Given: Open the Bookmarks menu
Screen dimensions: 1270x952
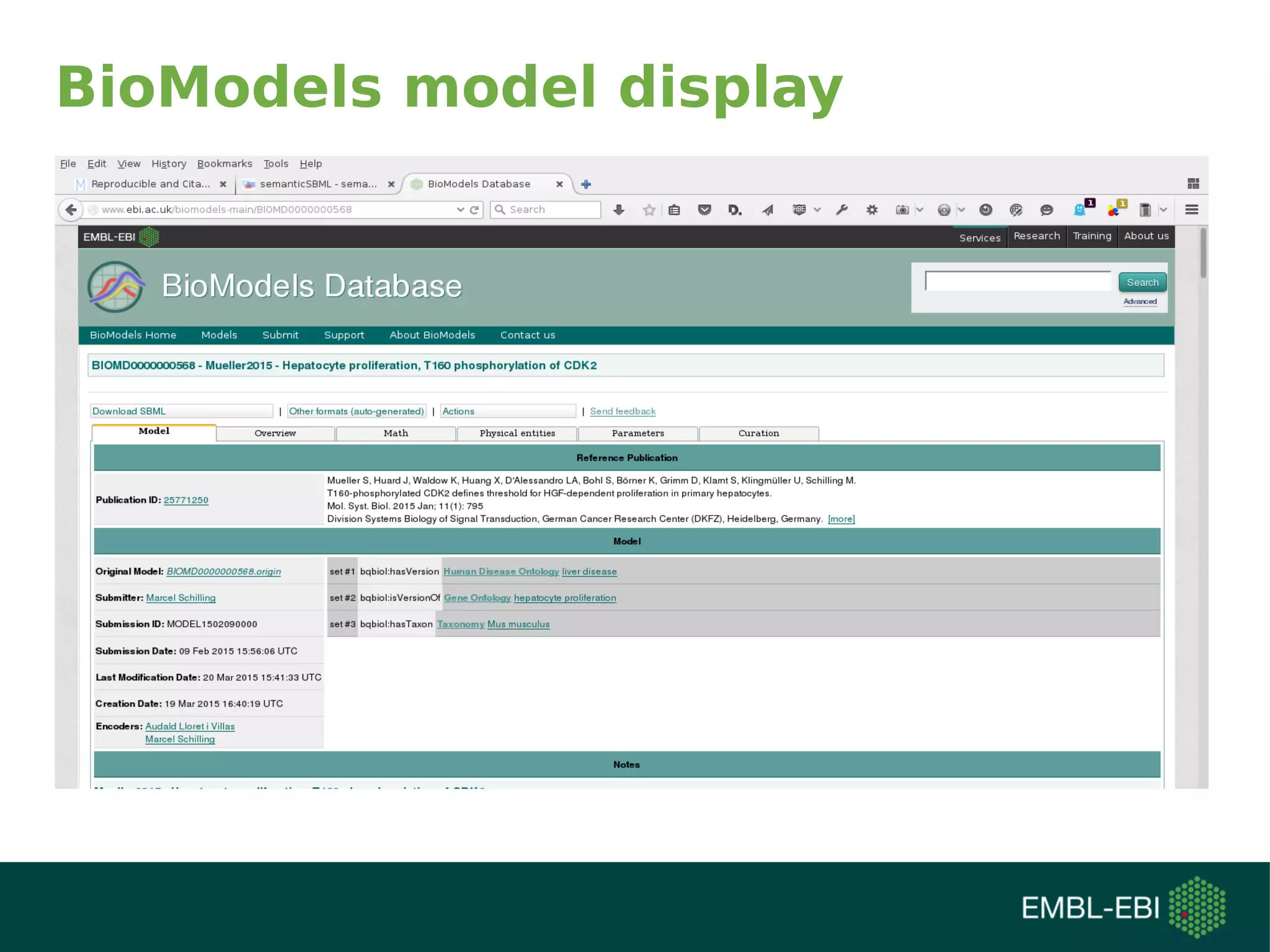Looking at the screenshot, I should tap(224, 164).
